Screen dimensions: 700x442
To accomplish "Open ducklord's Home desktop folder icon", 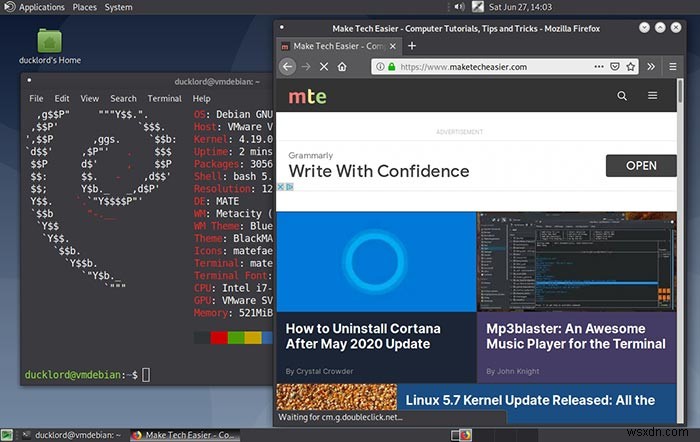I will [x=50, y=46].
